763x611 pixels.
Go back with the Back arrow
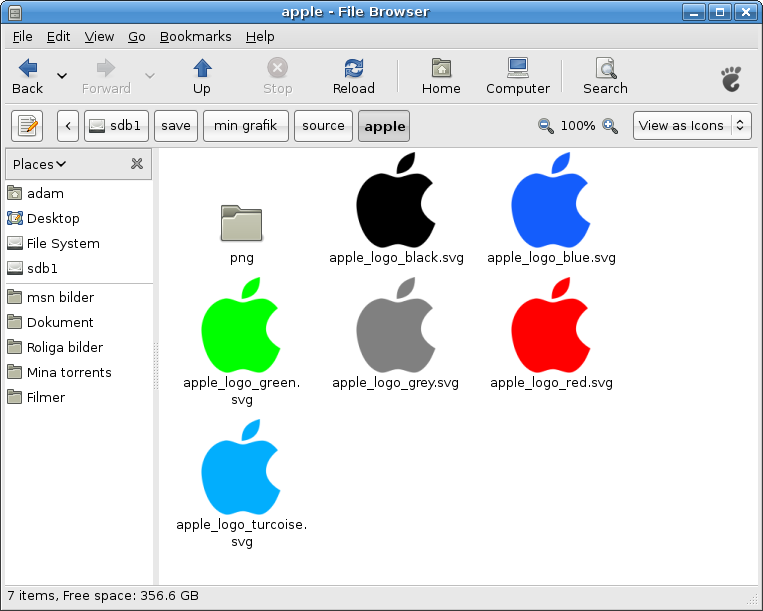[x=28, y=76]
